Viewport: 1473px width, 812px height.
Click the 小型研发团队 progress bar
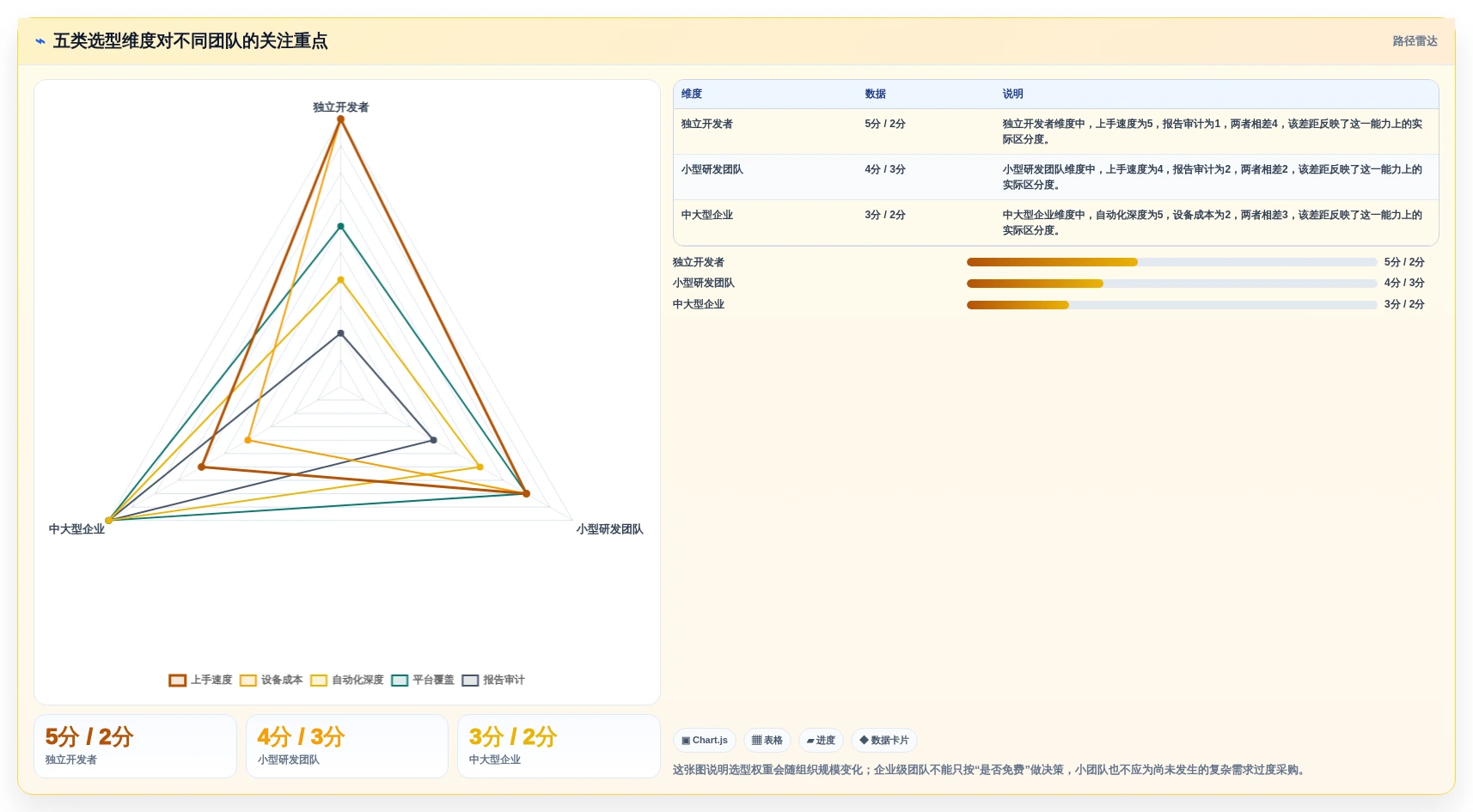(1171, 283)
